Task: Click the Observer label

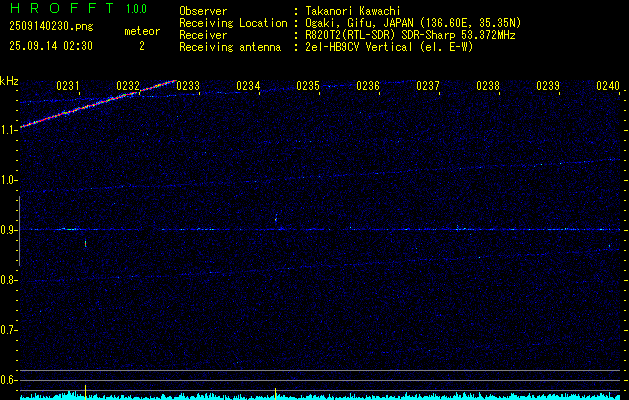Action: pyautogui.click(x=203, y=11)
